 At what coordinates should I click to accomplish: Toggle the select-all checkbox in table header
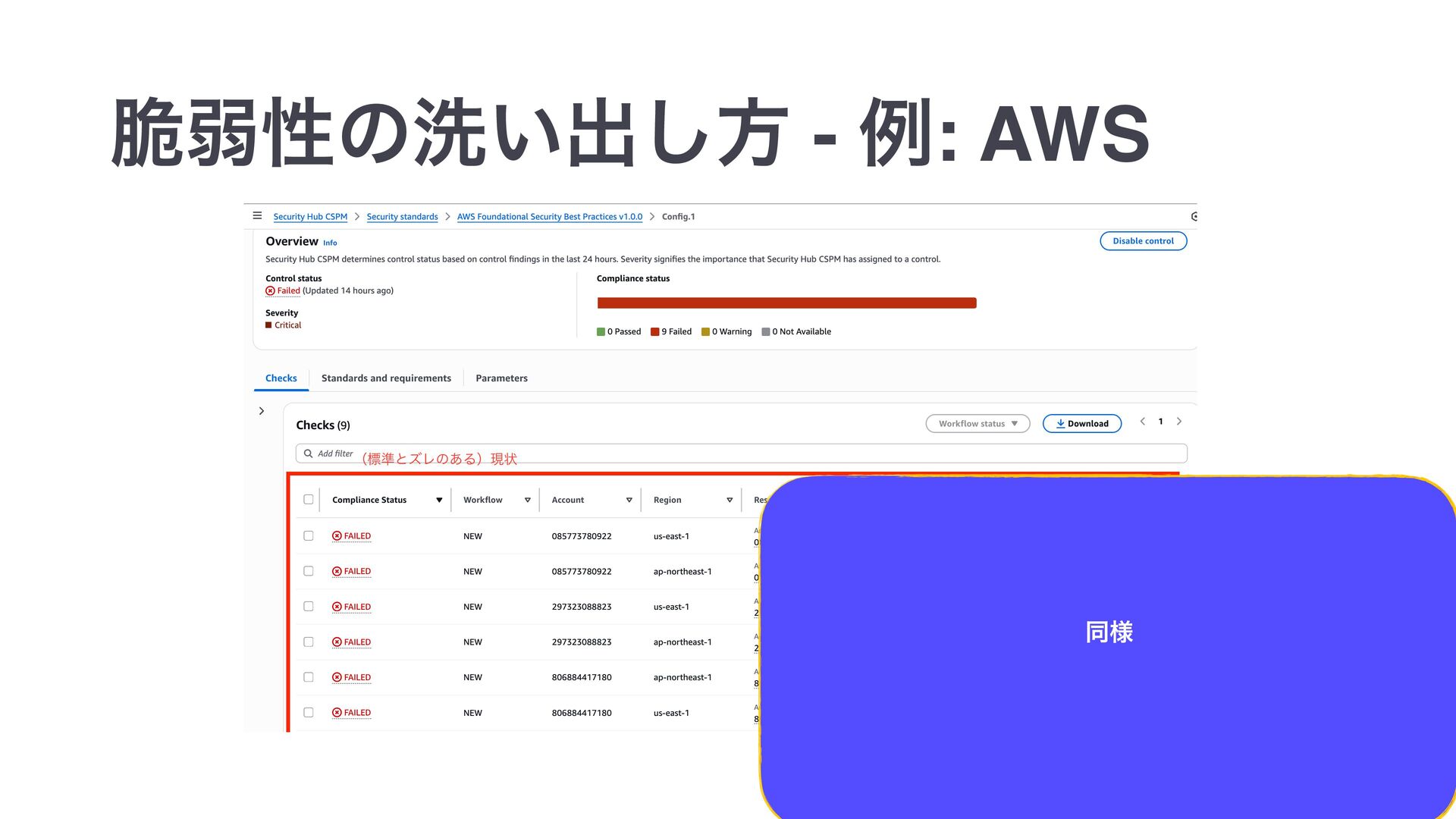309,500
